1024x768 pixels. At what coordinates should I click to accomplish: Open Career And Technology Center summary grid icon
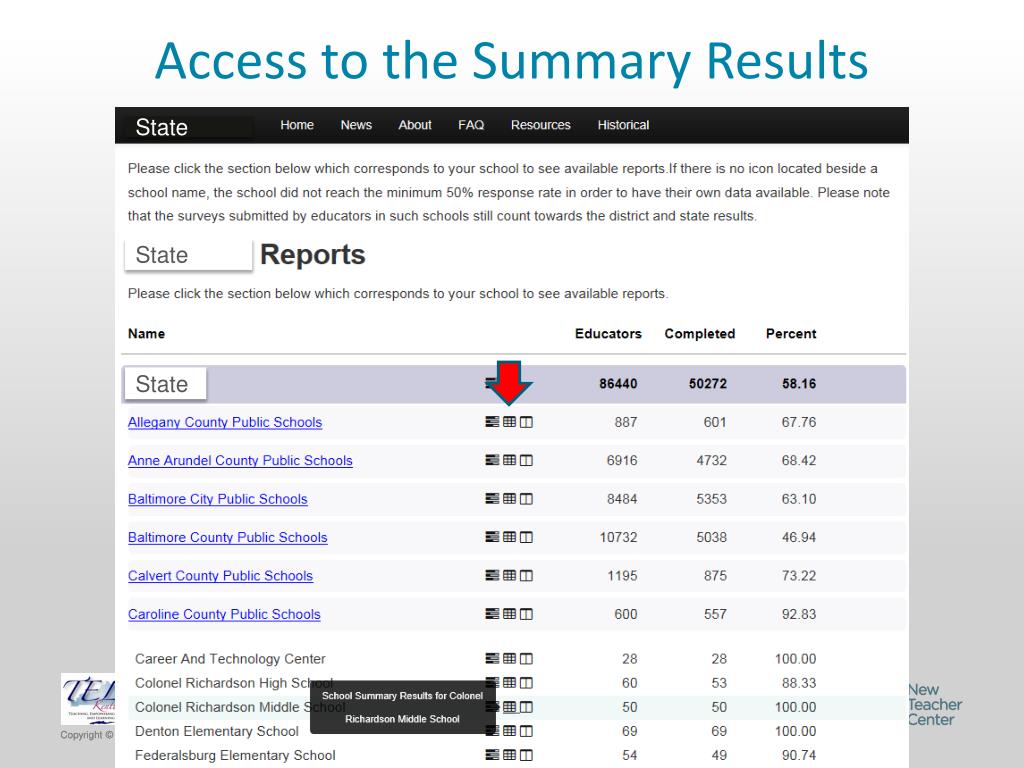[509, 659]
